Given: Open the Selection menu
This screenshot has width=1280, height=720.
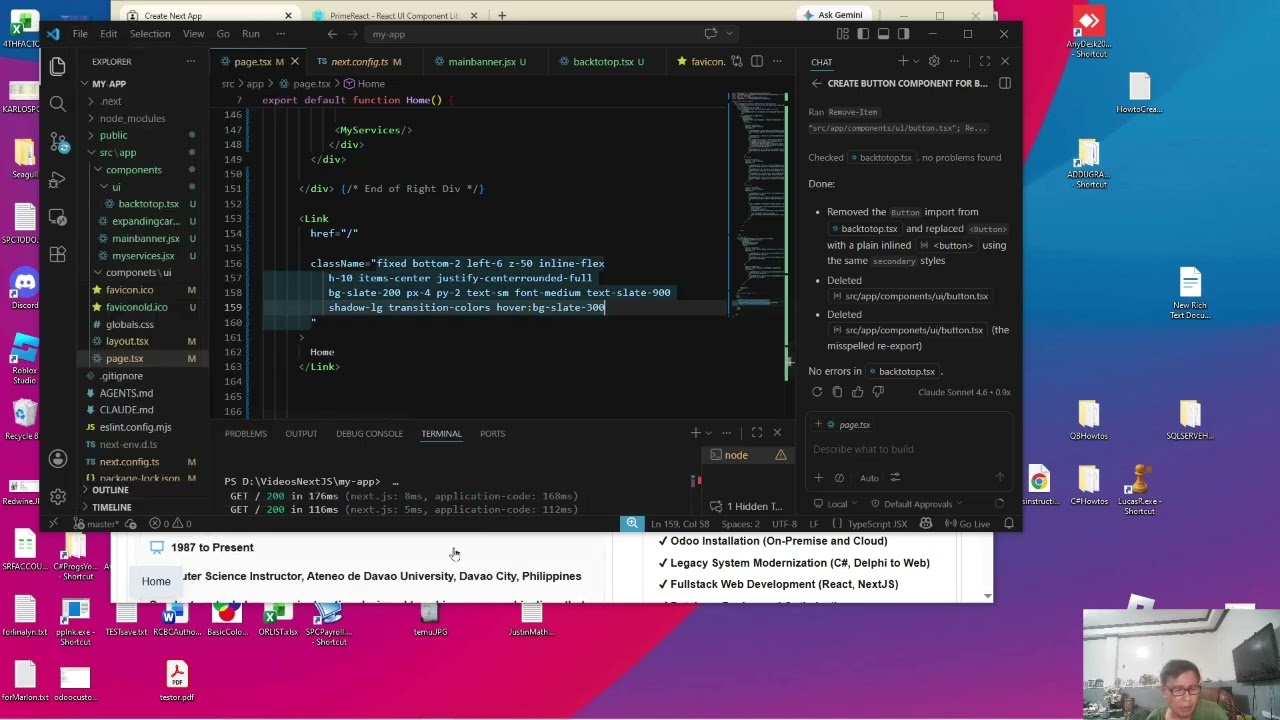Looking at the screenshot, I should 150,34.
